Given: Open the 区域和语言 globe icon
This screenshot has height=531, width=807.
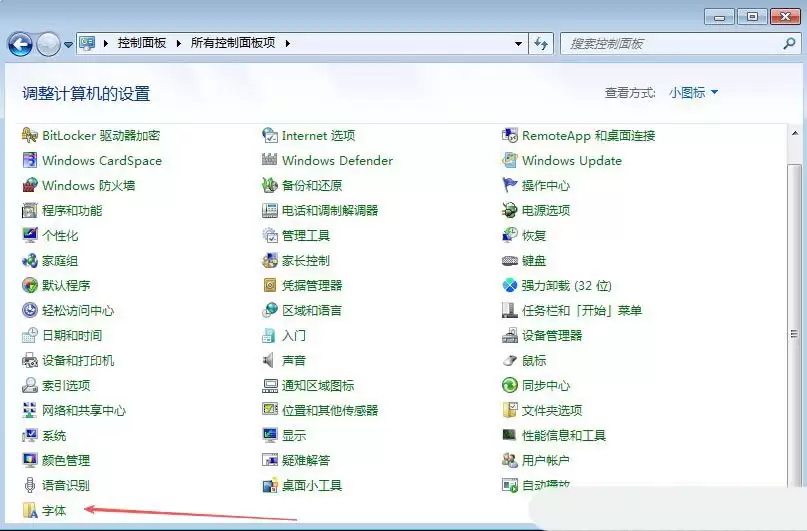Looking at the screenshot, I should point(270,310).
